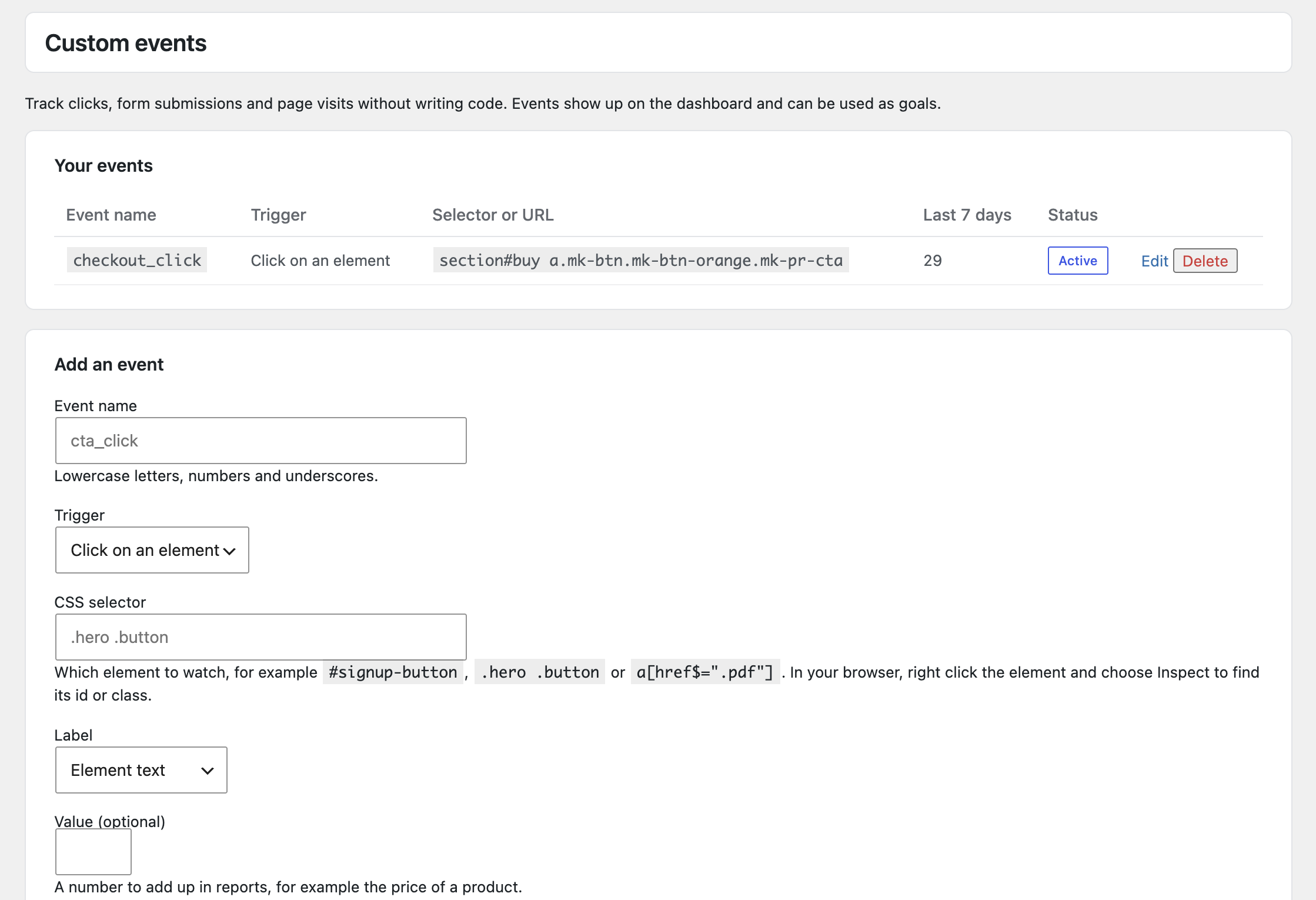Click the Your events section heading
The image size is (1316, 900).
point(103,166)
